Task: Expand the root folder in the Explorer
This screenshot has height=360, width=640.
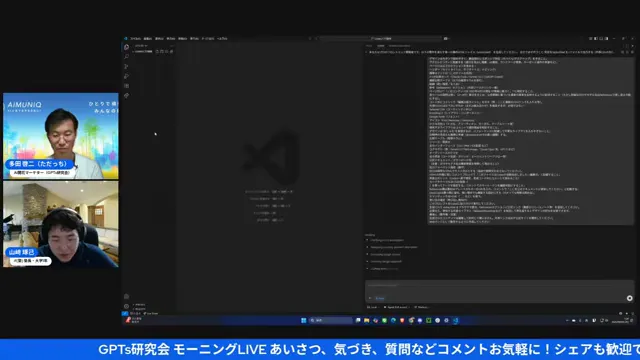Action: [x=143, y=52]
